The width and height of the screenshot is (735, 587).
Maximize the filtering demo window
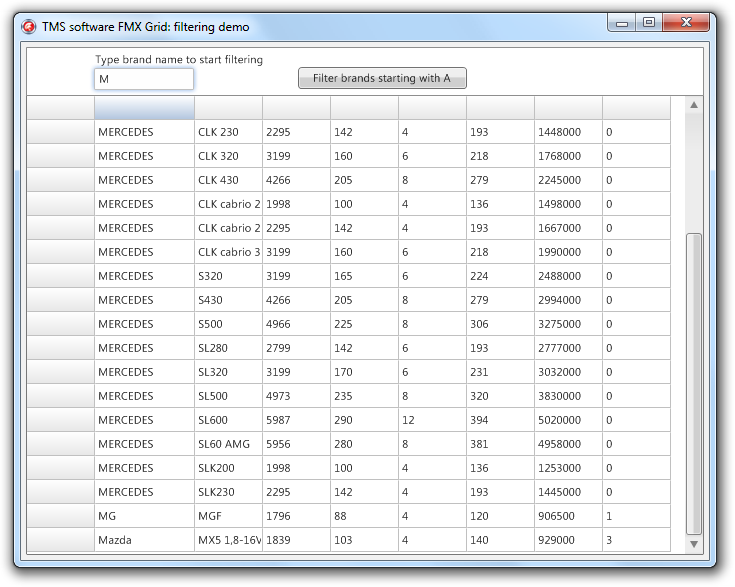(x=649, y=23)
